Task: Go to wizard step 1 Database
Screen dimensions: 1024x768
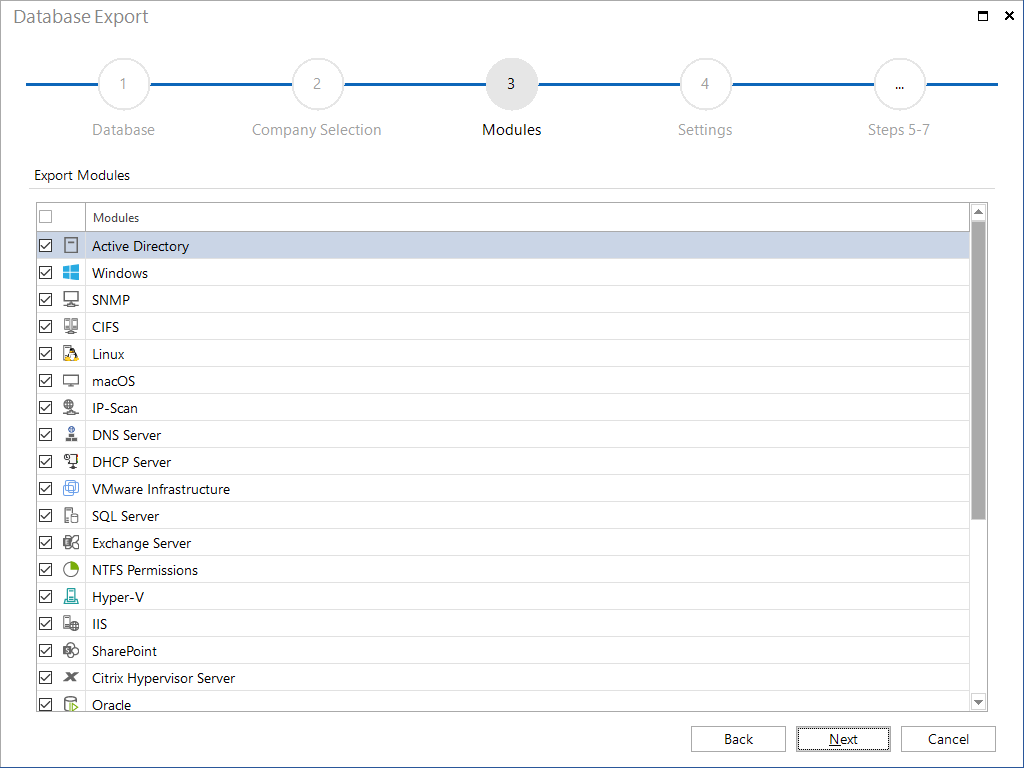Action: (123, 84)
